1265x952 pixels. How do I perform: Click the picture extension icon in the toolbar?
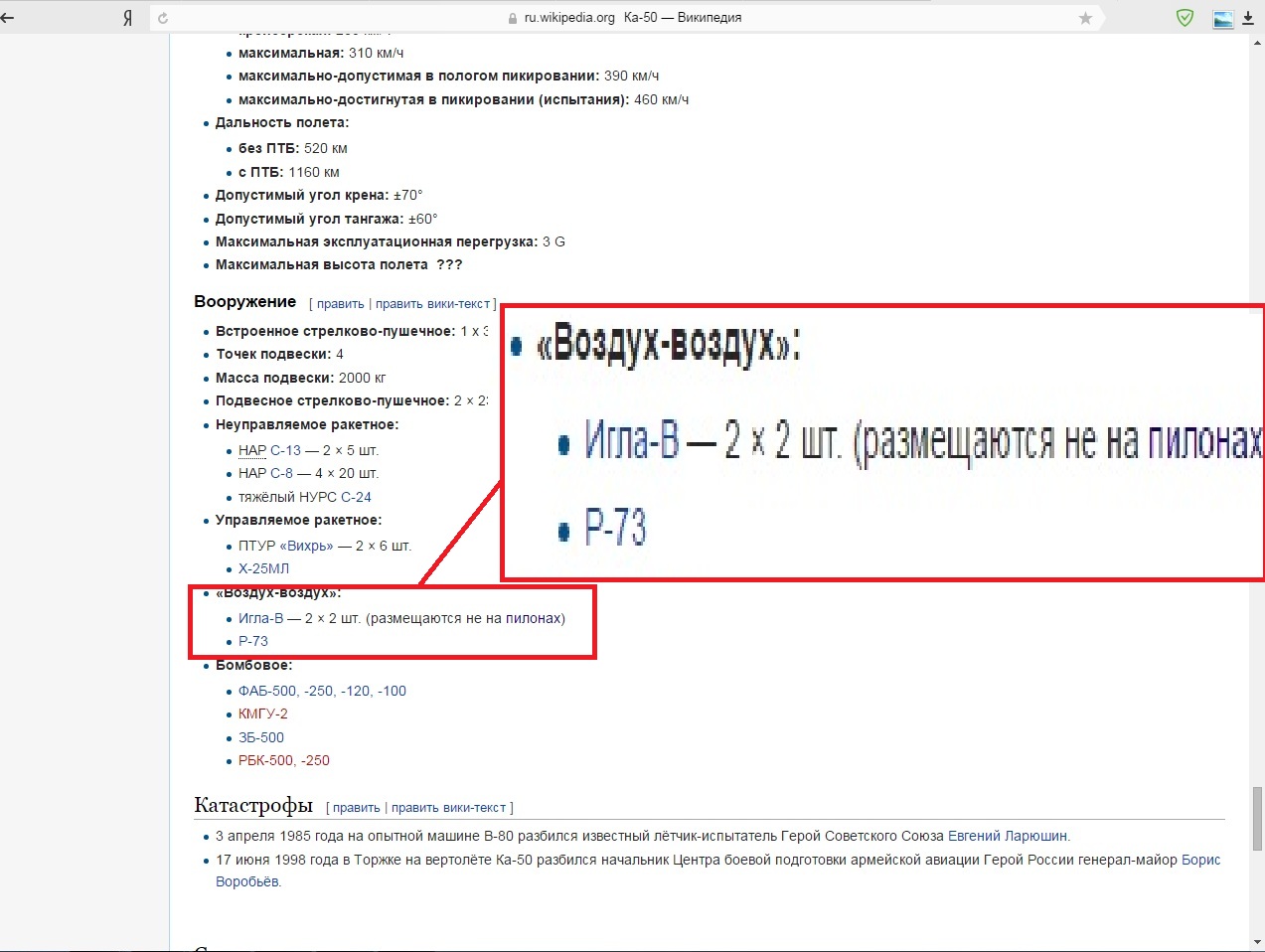tap(1223, 18)
